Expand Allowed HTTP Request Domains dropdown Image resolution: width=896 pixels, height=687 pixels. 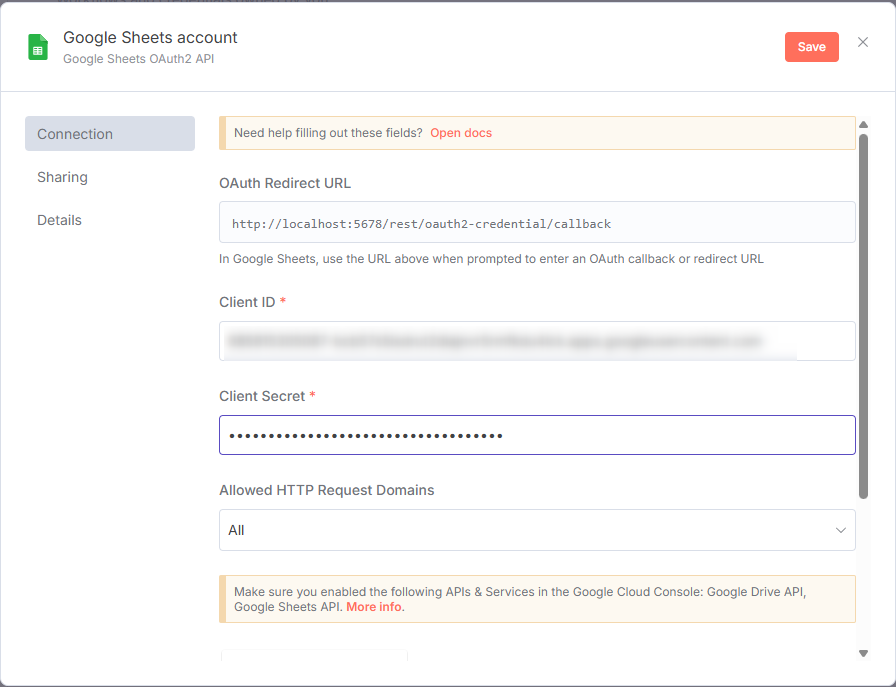tap(537, 530)
